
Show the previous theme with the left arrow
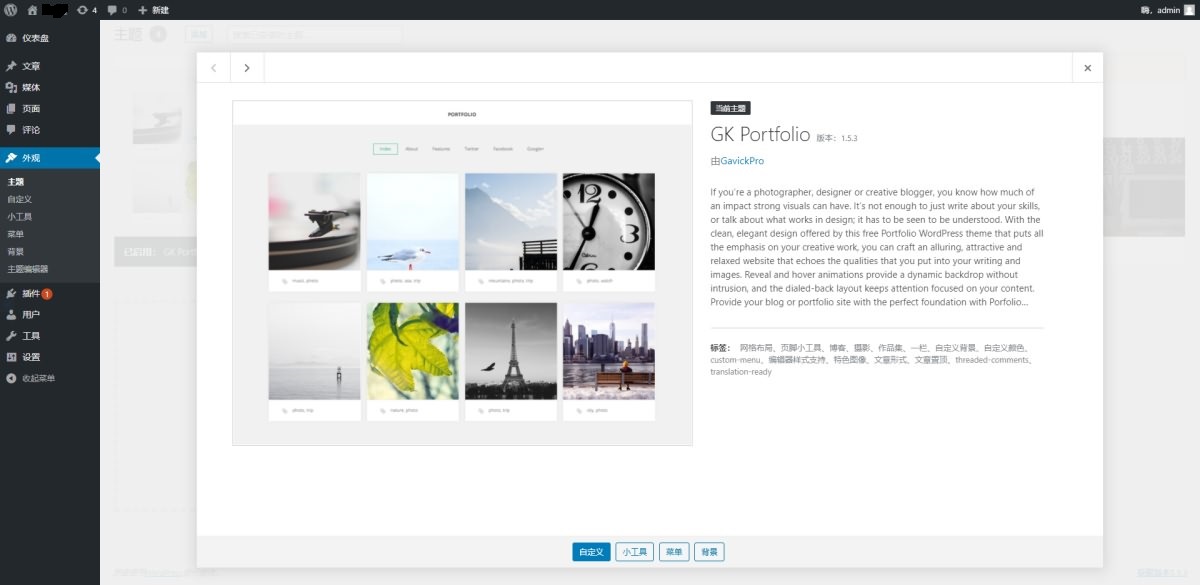coord(214,68)
